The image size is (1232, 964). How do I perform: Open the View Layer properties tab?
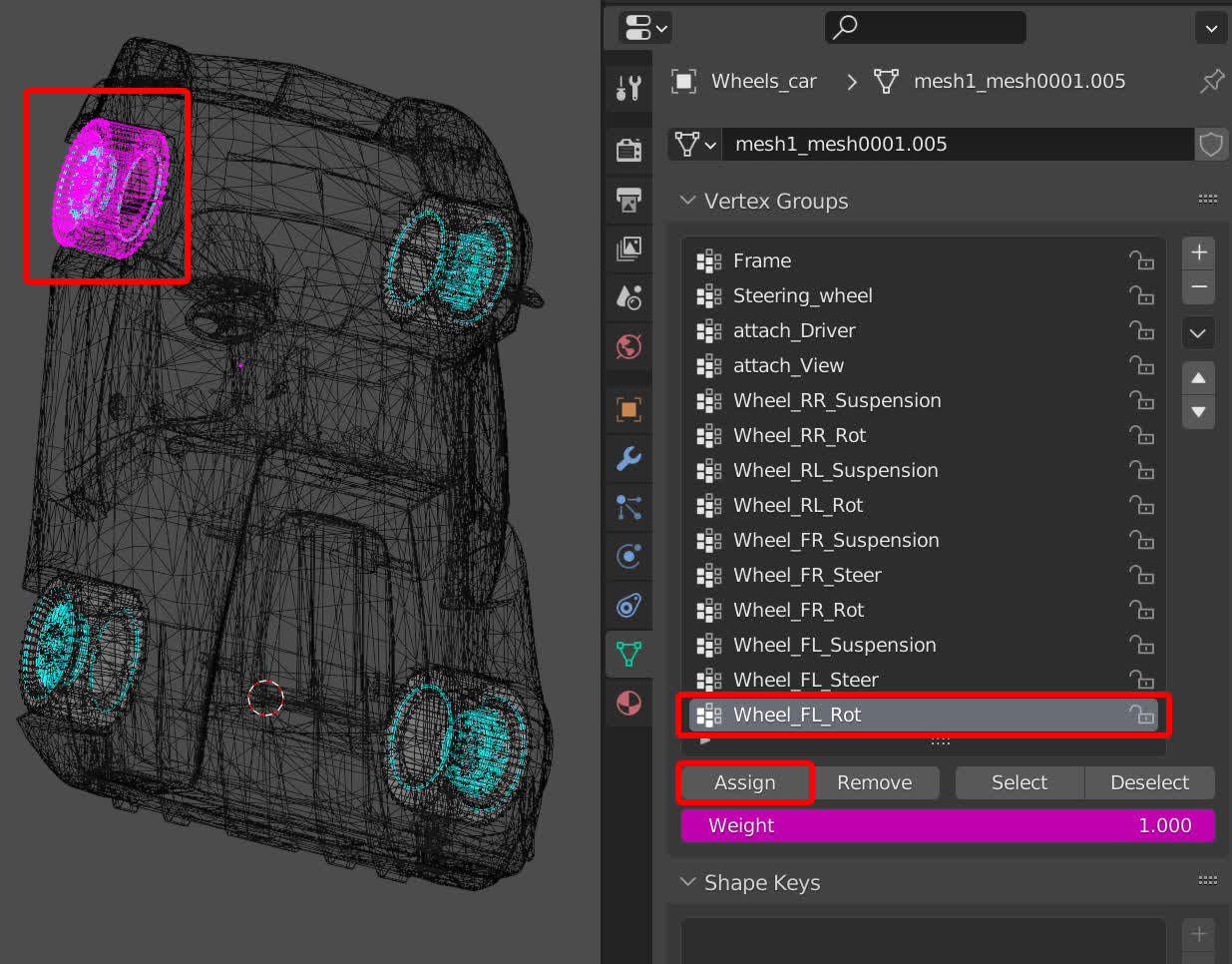[x=628, y=248]
